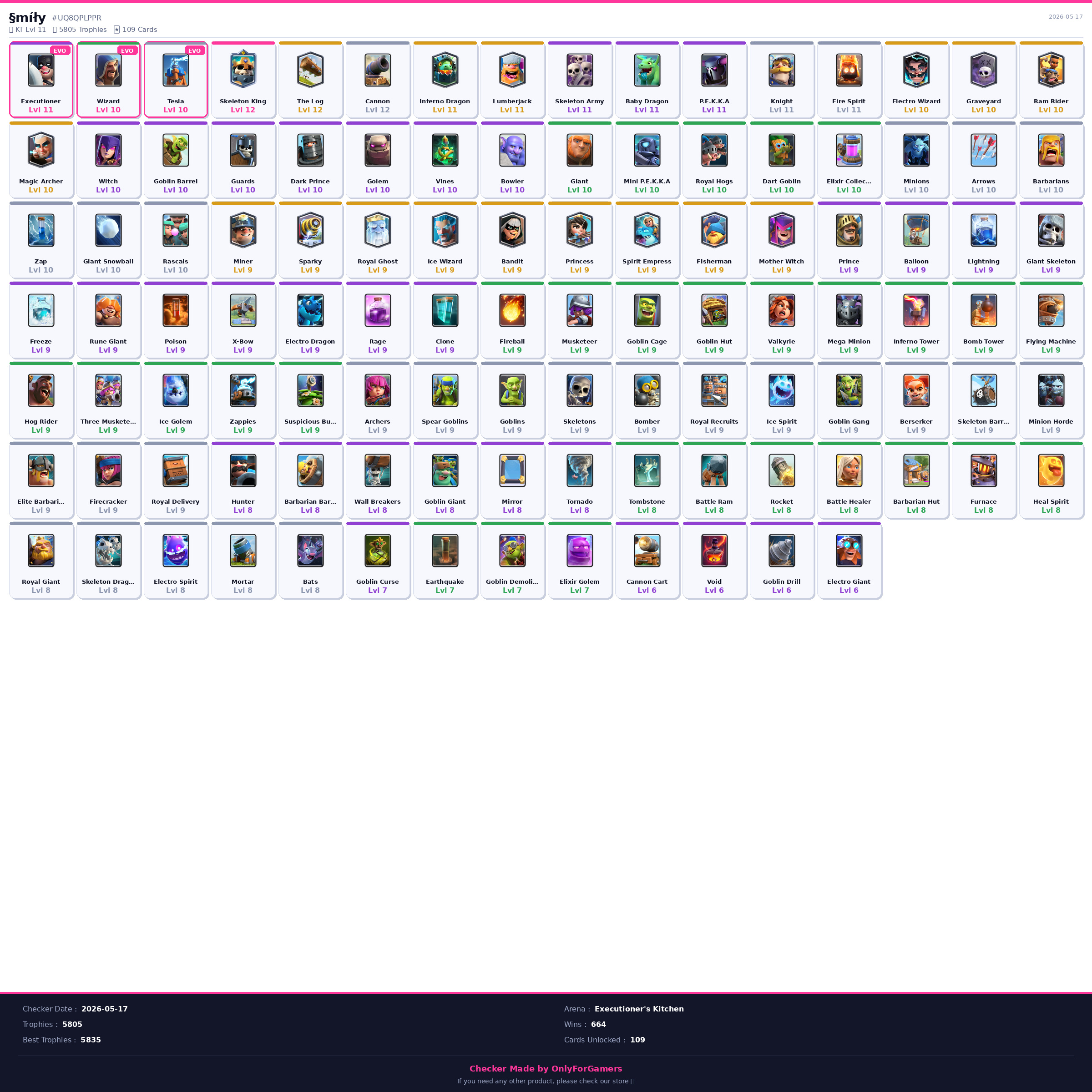The height and width of the screenshot is (1092, 1092).
Task: Open the Lumberjack card icon
Action: pos(512,70)
